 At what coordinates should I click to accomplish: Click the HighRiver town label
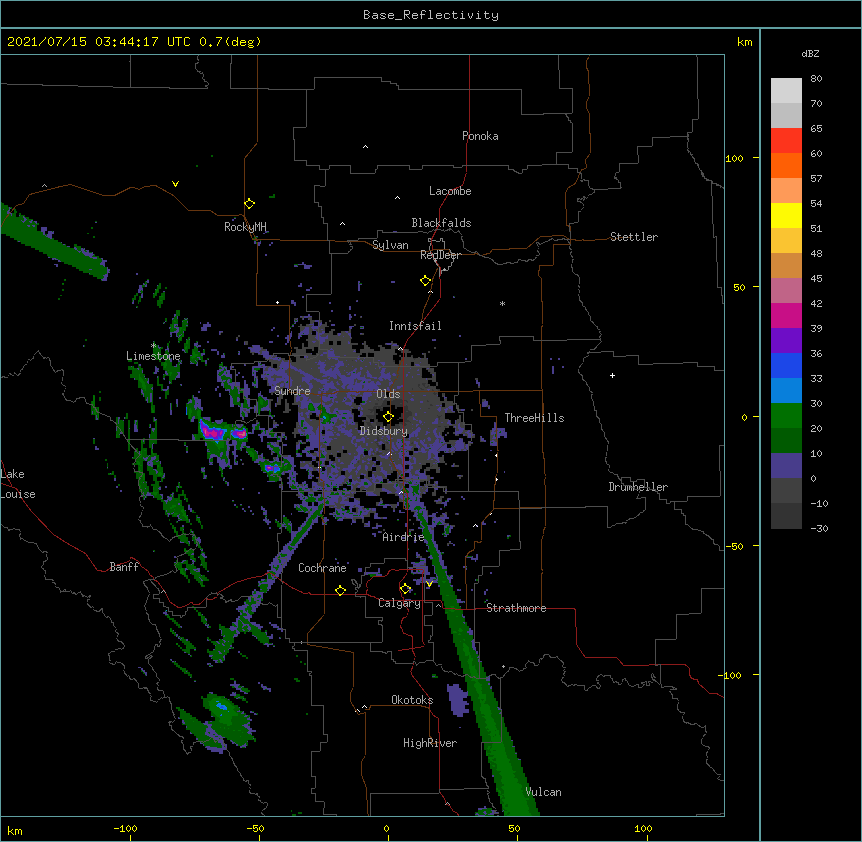(430, 743)
